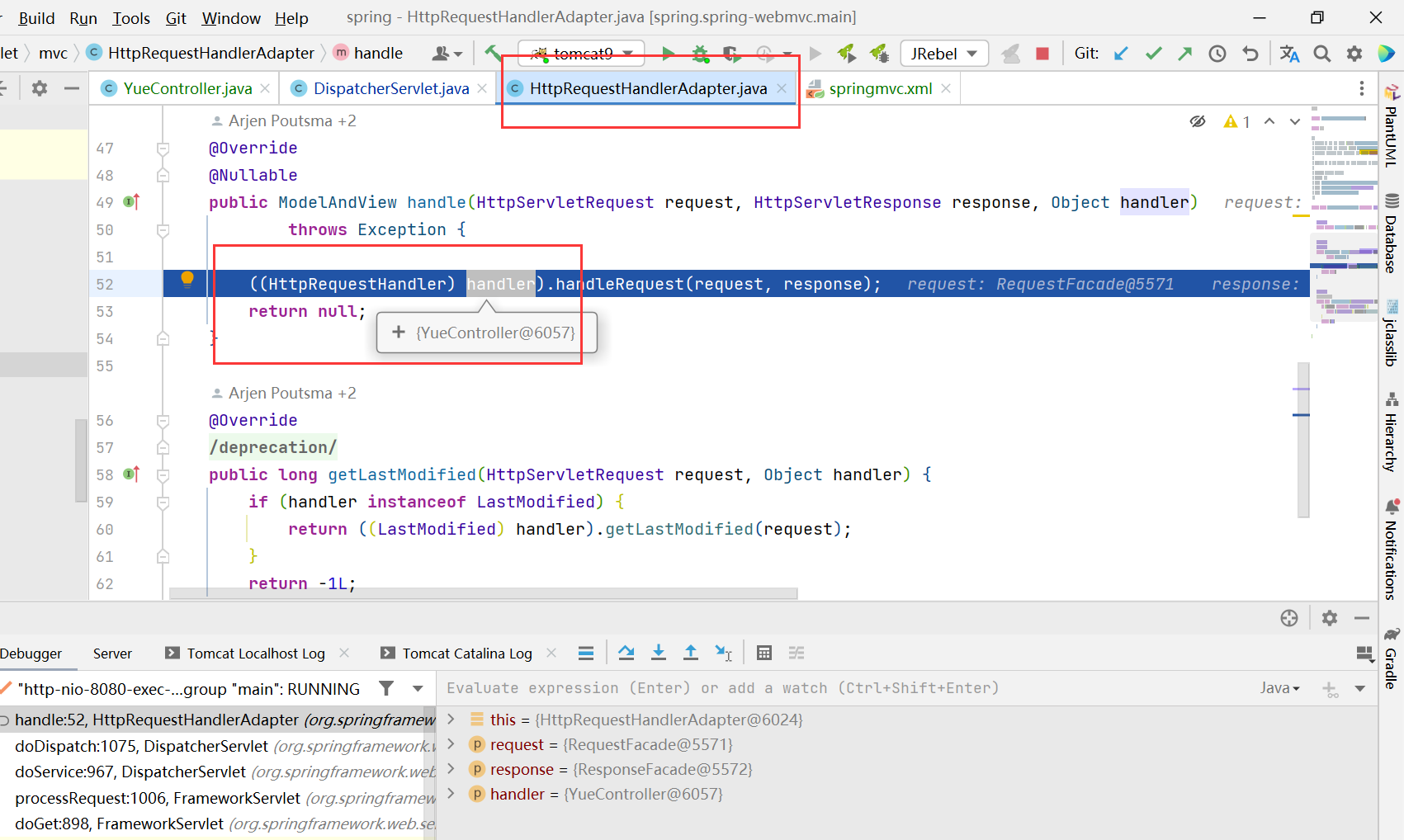Expand the YueController@6057 value popup

[x=399, y=332]
